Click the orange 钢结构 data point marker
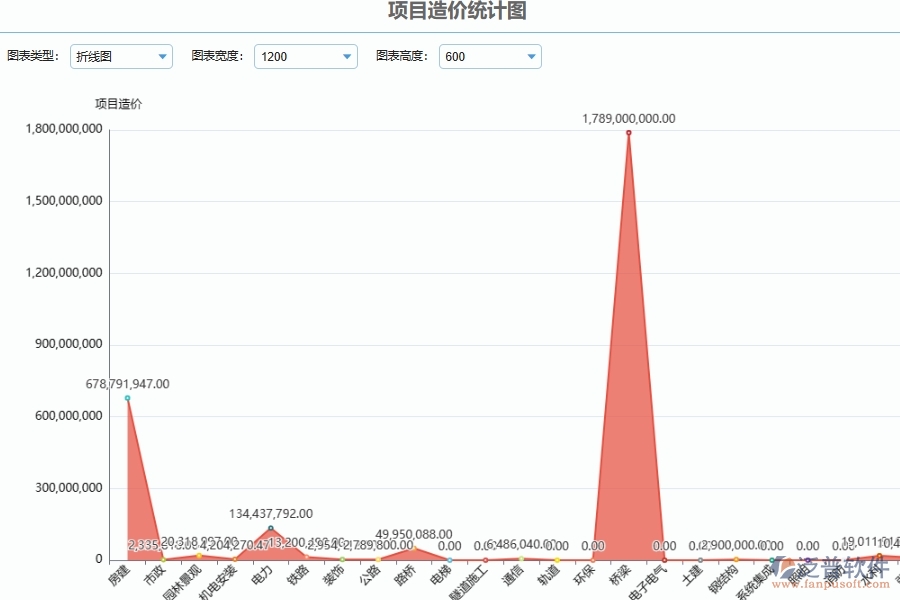This screenshot has height=600, width=900. pyautogui.click(x=736, y=559)
